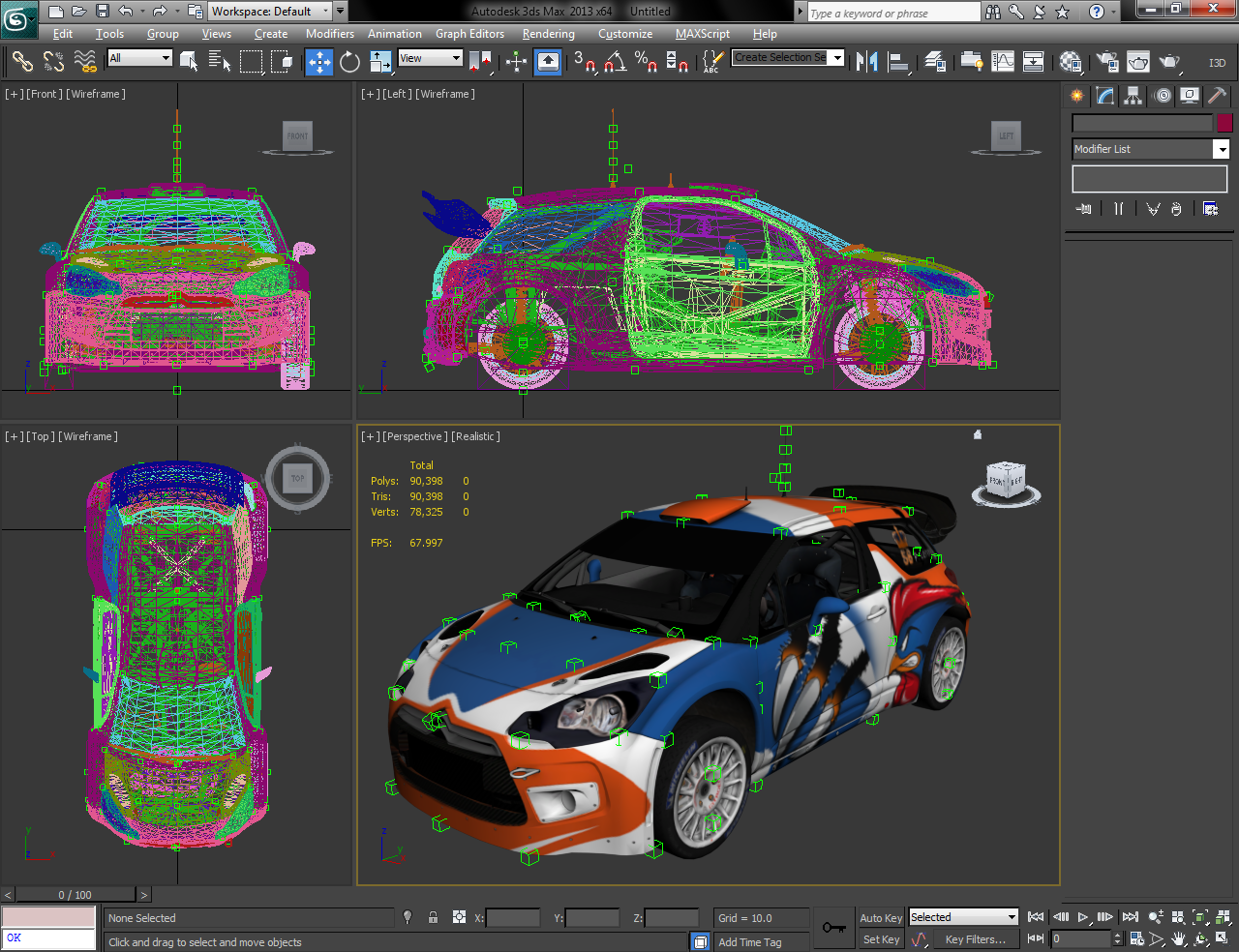The width and height of the screenshot is (1239, 952).
Task: Switch to Display command panel
Action: pyautogui.click(x=1190, y=95)
